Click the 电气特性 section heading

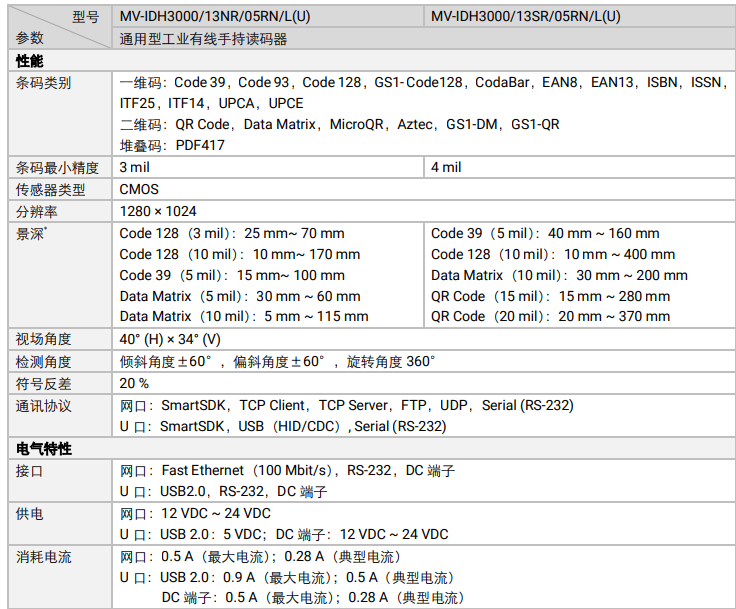point(43,448)
